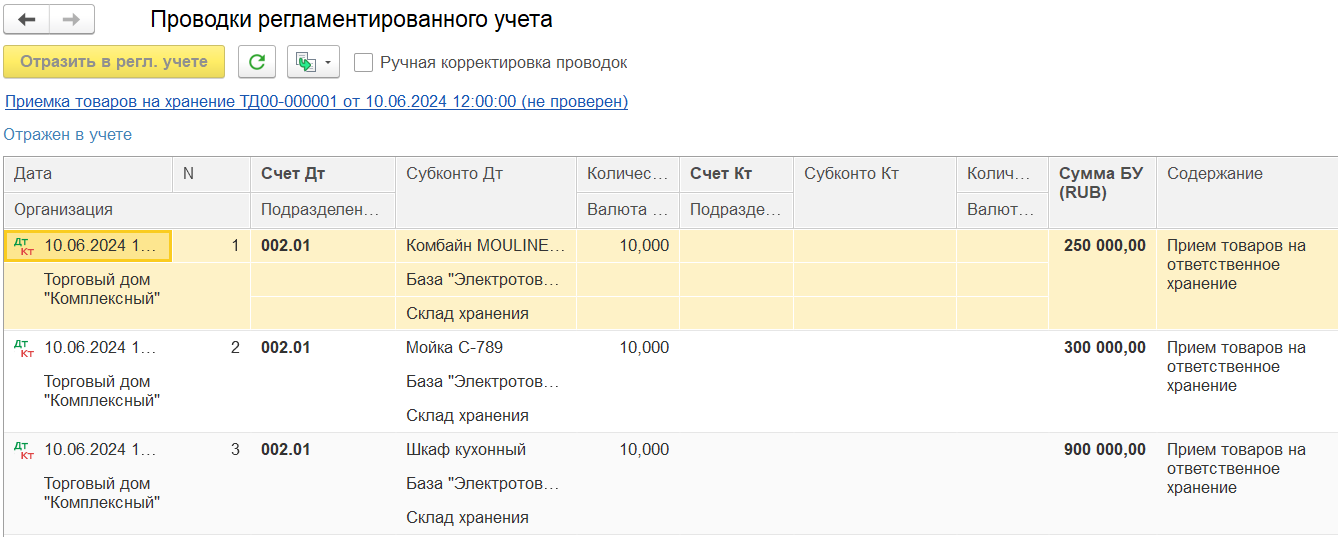1338x537 pixels.
Task: Open dropdown arrow next to the documents icon
Action: [328, 62]
